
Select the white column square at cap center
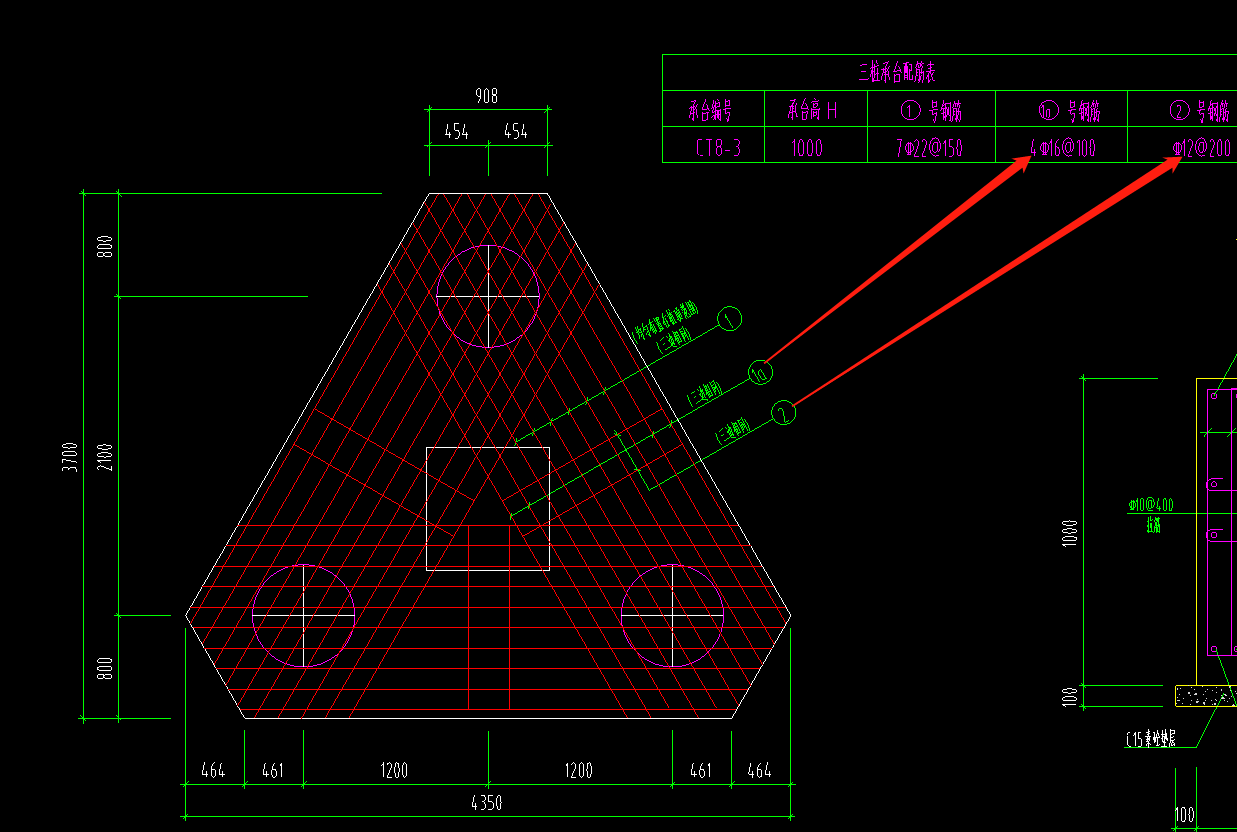(488, 508)
